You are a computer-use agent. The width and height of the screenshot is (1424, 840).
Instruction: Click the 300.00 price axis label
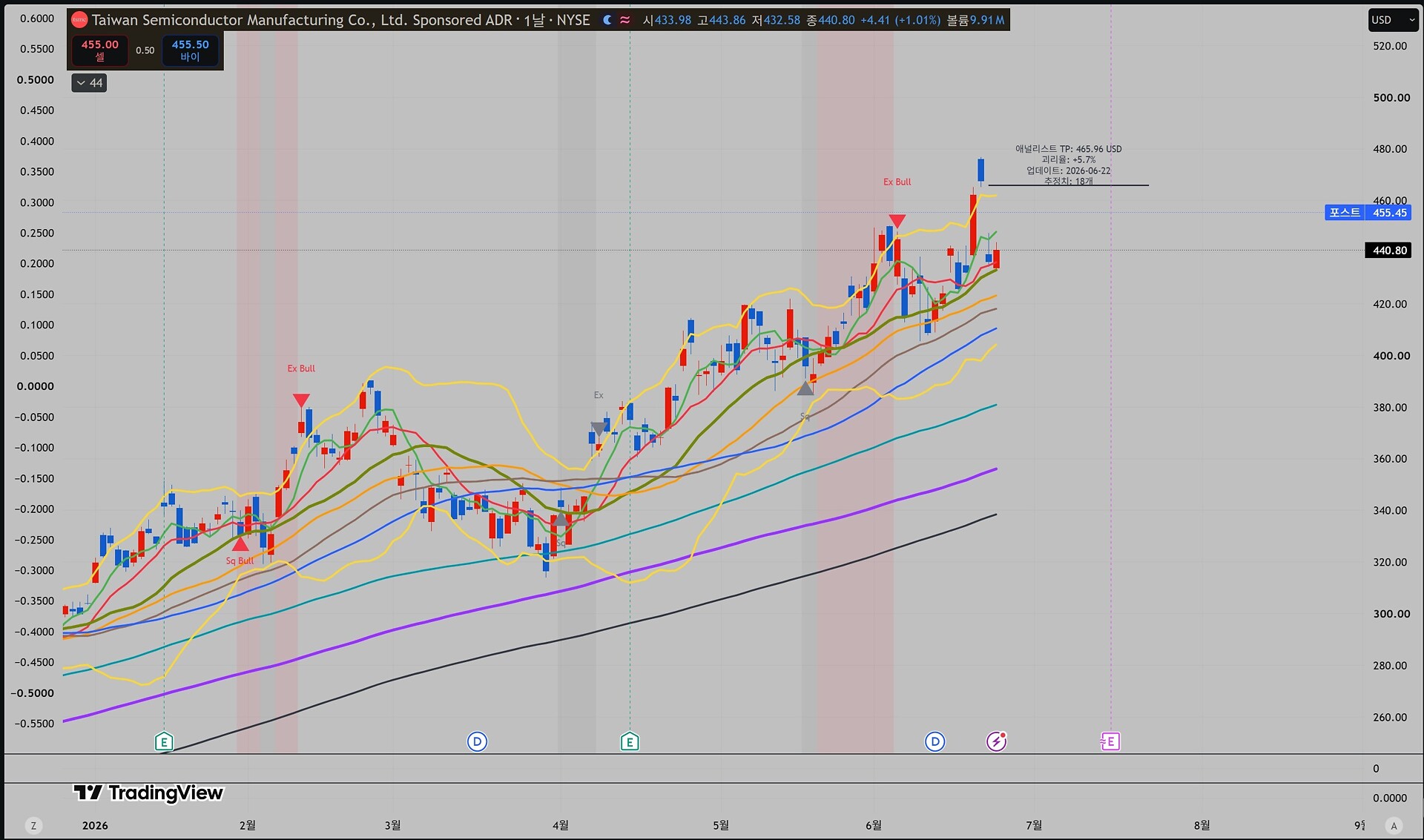(x=1391, y=614)
